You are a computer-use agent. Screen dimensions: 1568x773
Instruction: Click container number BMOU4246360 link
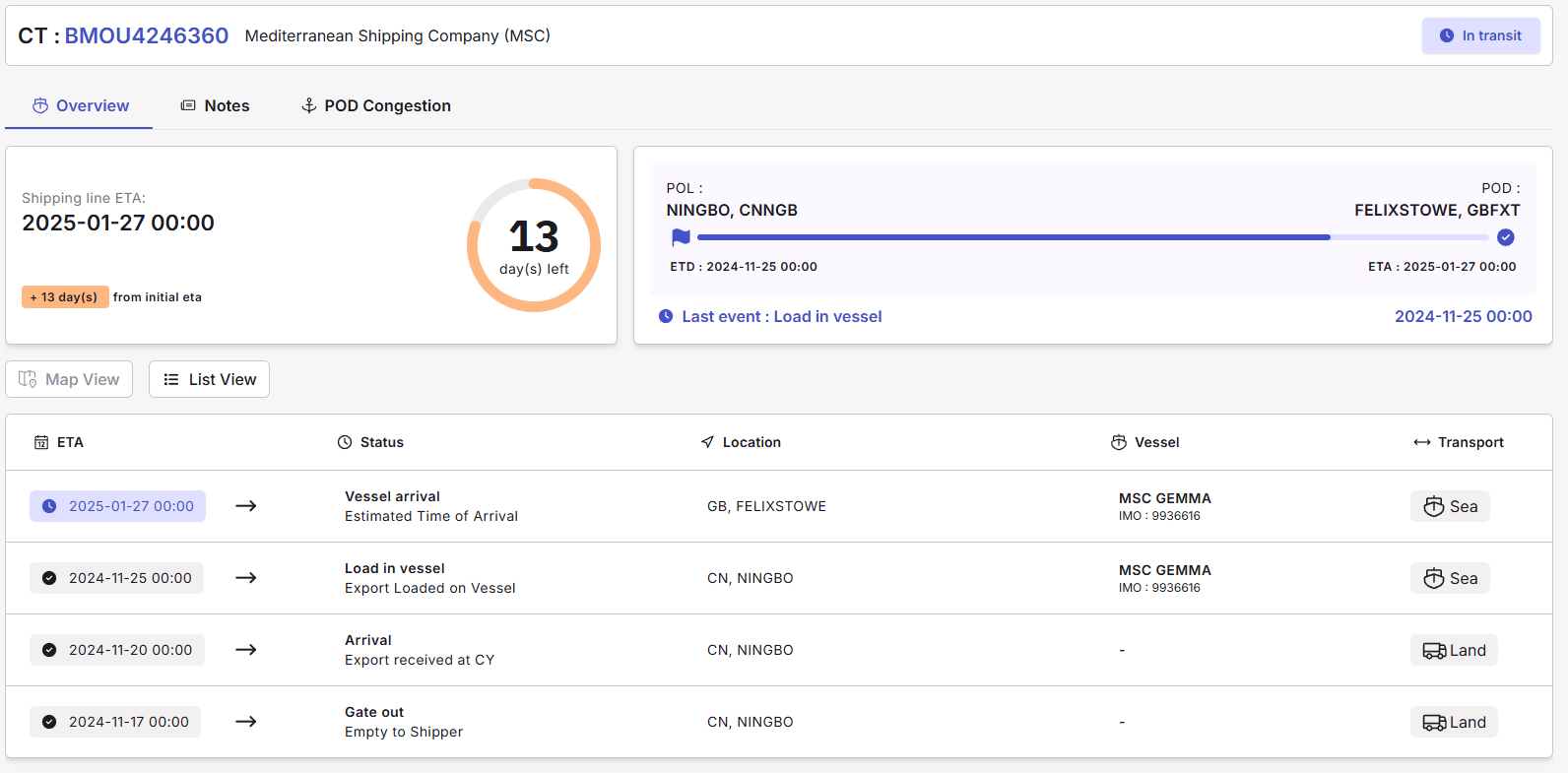tap(147, 35)
